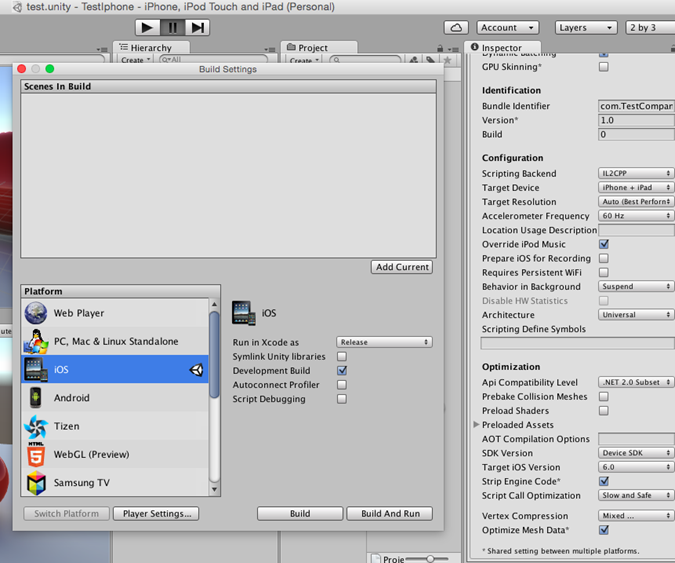The height and width of the screenshot is (563, 675).
Task: Switch to the Hierarchy tab
Action: (151, 47)
